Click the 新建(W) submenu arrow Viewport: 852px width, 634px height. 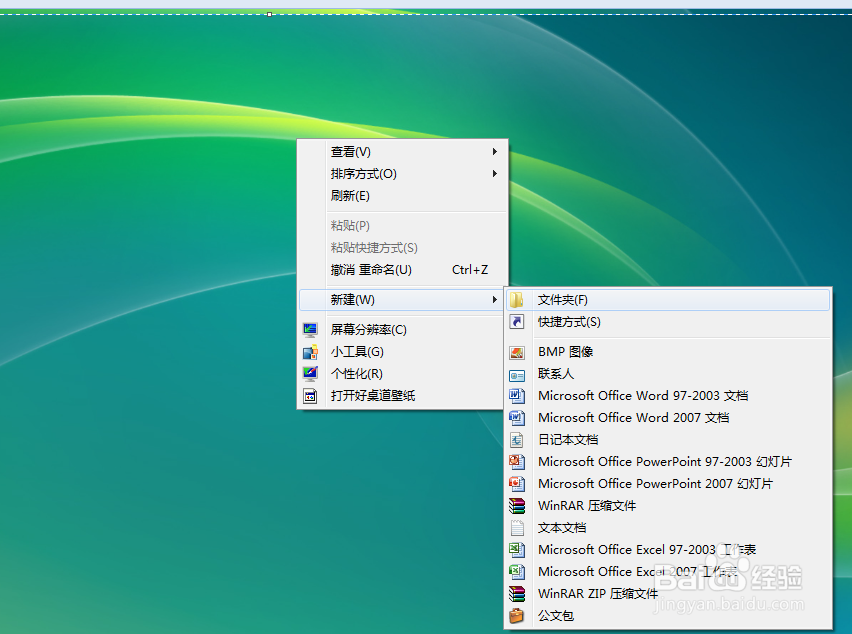coord(494,299)
